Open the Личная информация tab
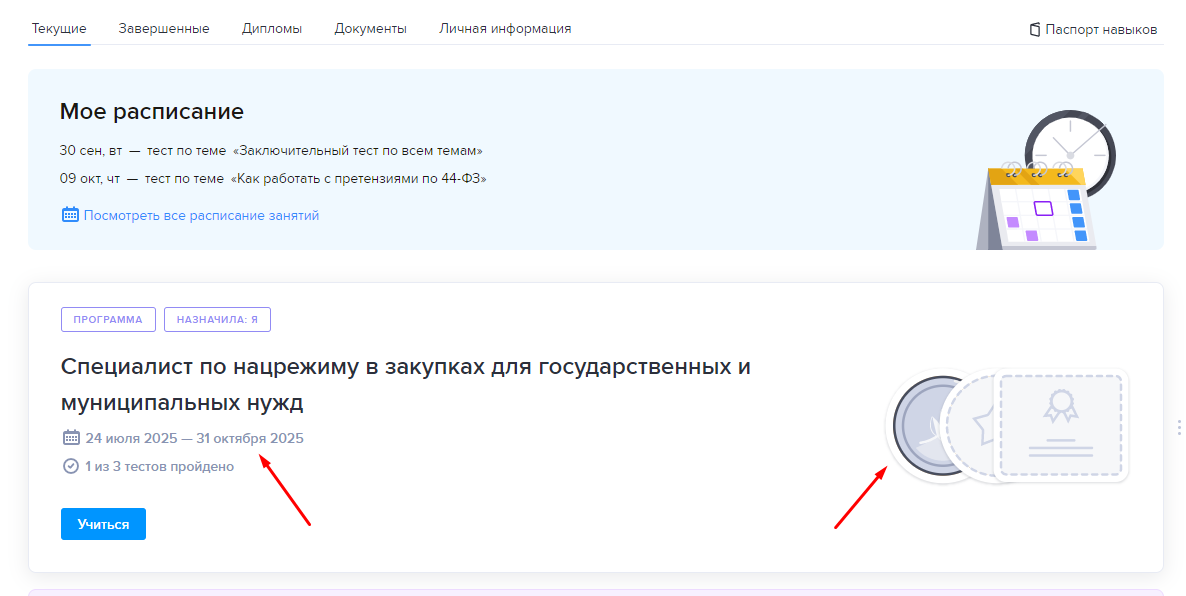The image size is (1186, 596). pyautogui.click(x=505, y=29)
